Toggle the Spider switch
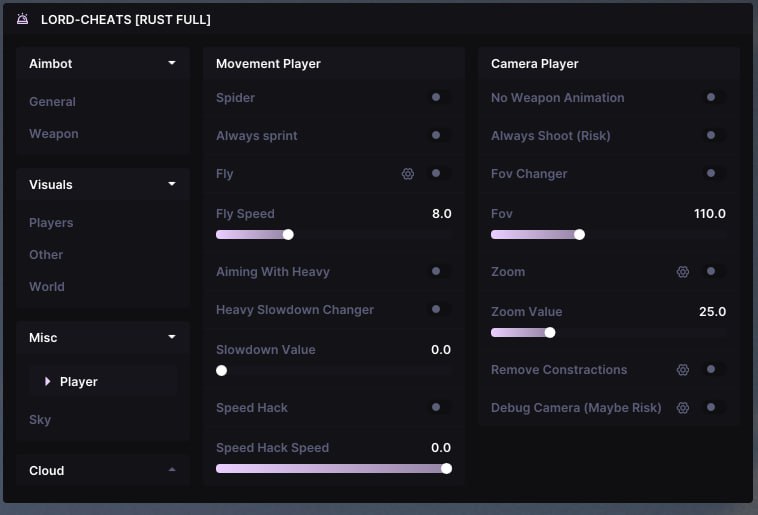 tap(437, 98)
